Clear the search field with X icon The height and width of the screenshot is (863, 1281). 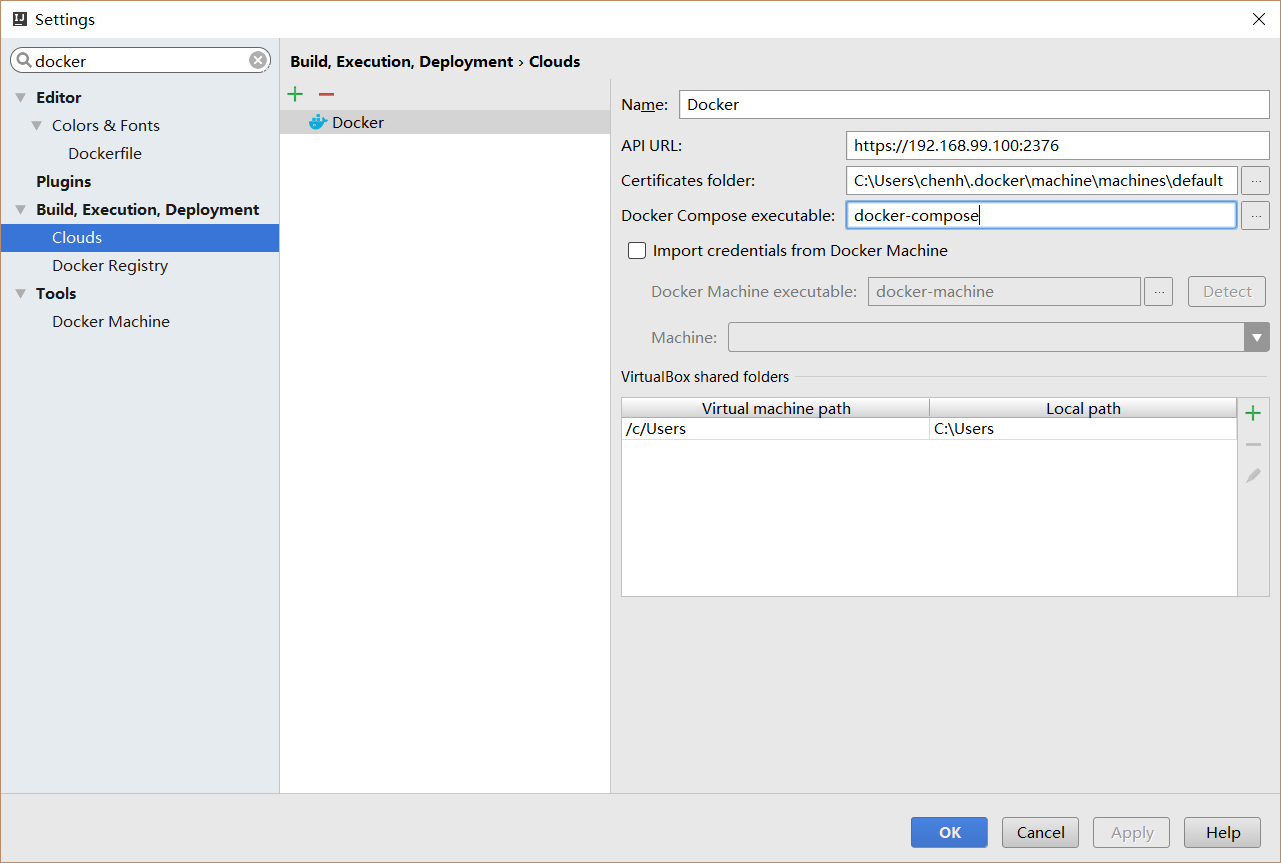[x=258, y=61]
